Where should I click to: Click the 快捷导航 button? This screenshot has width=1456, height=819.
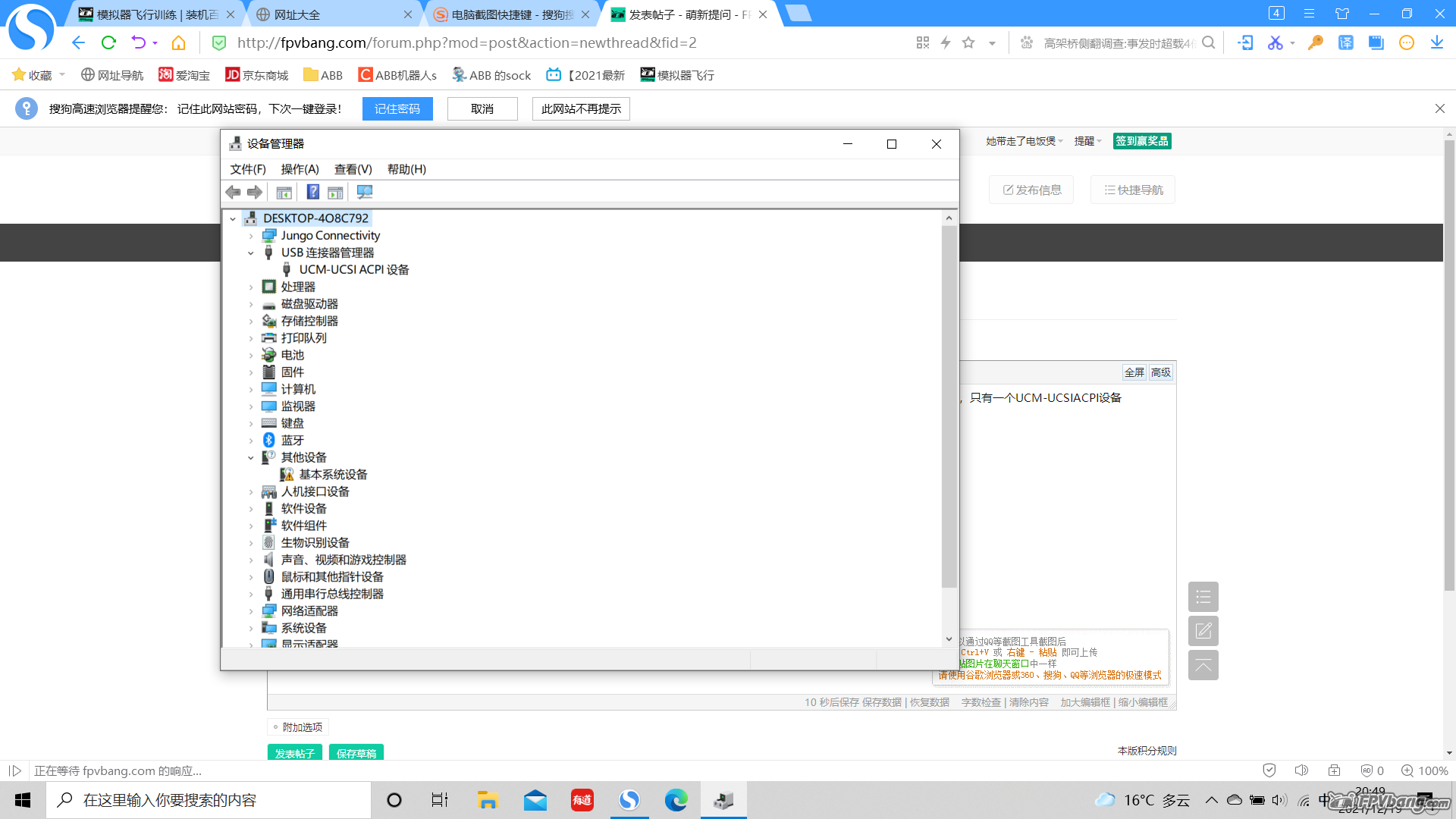(1133, 190)
